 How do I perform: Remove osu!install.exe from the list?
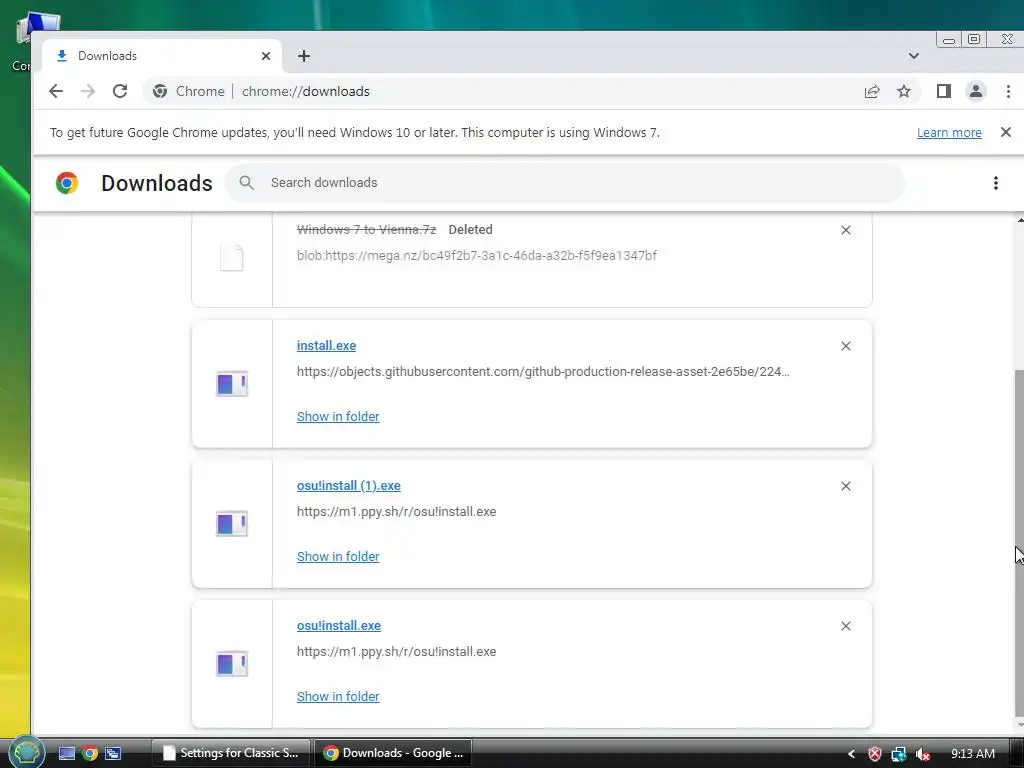[x=846, y=626]
